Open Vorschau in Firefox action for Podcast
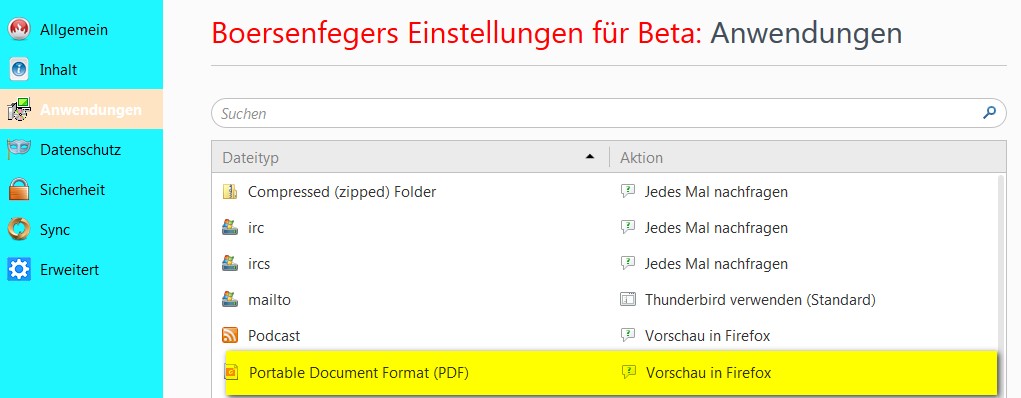The height and width of the screenshot is (398, 1021). click(x=707, y=335)
